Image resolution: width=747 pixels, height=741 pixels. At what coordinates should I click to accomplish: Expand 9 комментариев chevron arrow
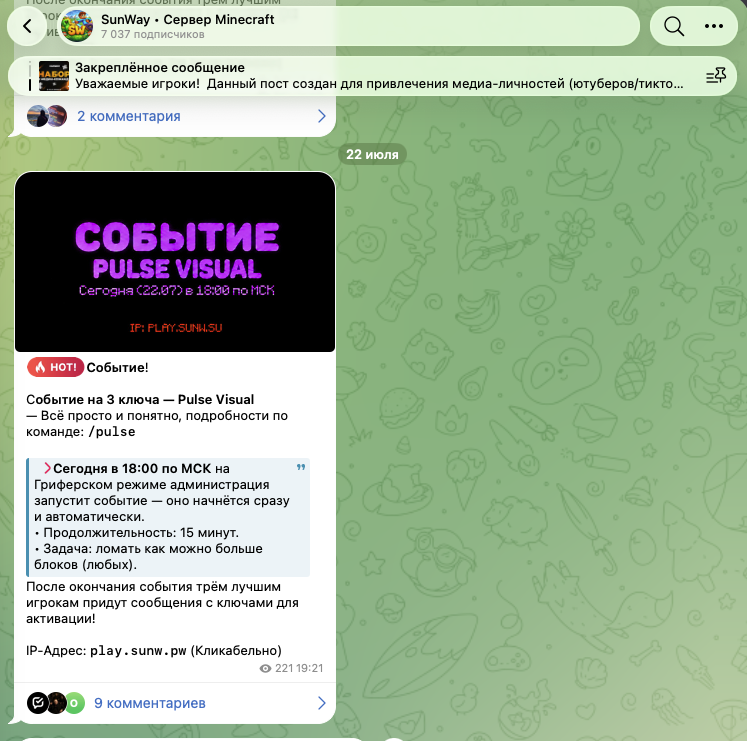pos(322,703)
